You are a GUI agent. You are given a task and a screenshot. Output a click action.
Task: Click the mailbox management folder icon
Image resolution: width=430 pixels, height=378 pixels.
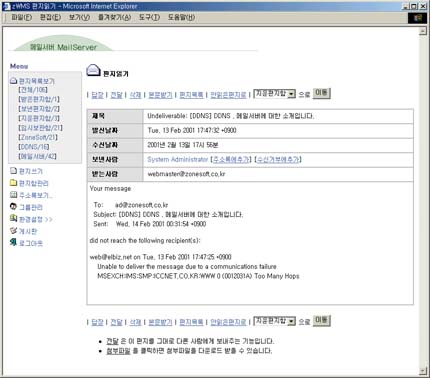[x=13, y=183]
